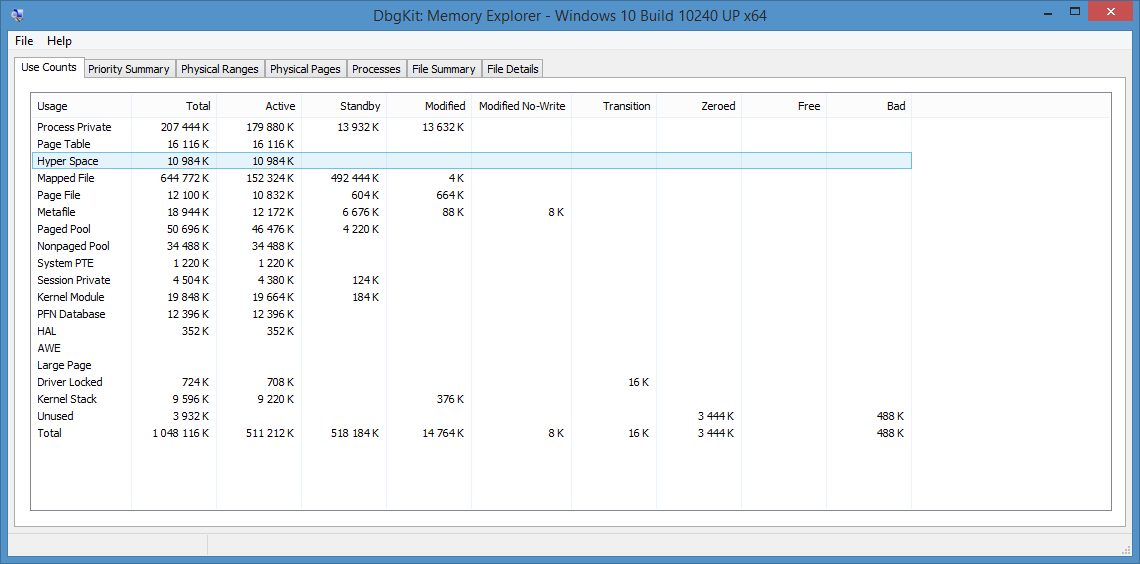Image resolution: width=1140 pixels, height=564 pixels.
Task: Switch to the File Summary tab
Action: [x=443, y=69]
